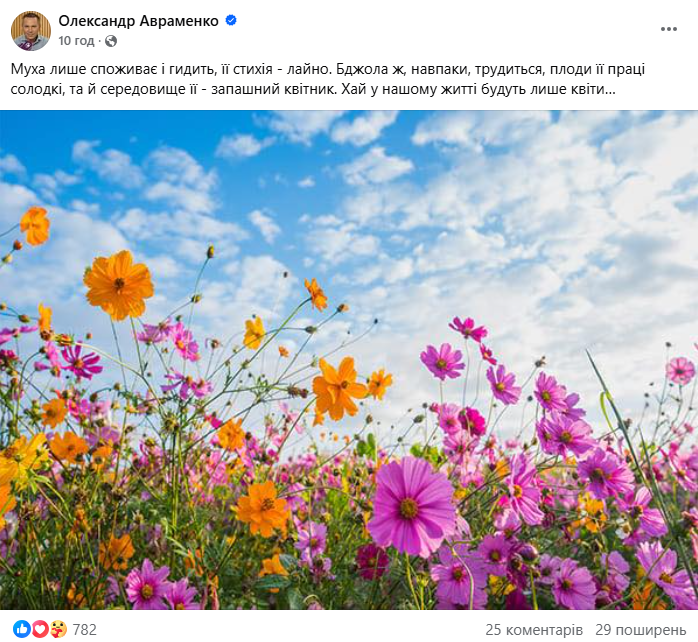Click the Care hug reaction icon
Viewport: 698px width, 642px height.
(x=58, y=629)
